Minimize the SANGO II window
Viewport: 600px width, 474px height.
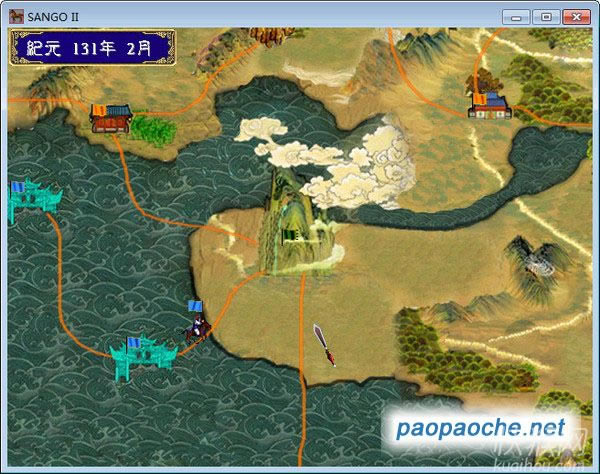[x=516, y=15]
